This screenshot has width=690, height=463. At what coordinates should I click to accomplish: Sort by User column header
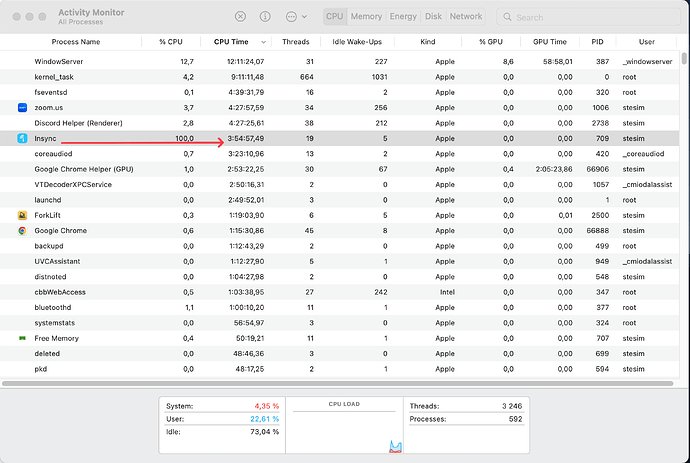tap(646, 42)
